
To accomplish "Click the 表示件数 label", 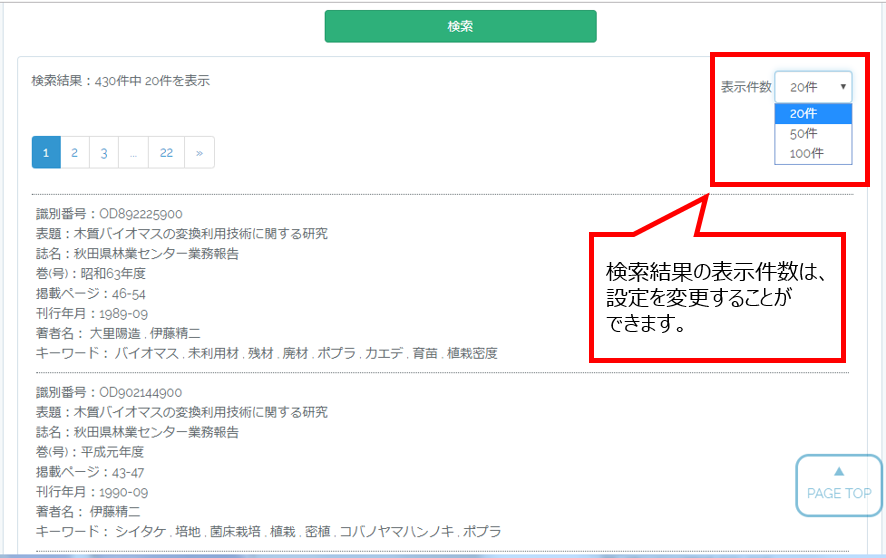I will [746, 87].
